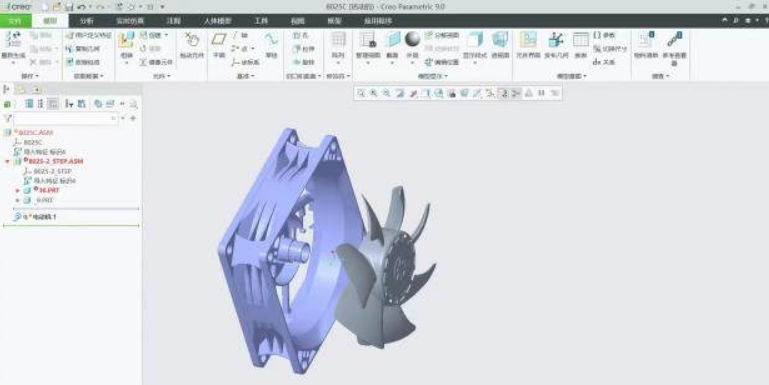769x385 pixels.
Task: Open the Get Data group dropdown
Action: 89,76
